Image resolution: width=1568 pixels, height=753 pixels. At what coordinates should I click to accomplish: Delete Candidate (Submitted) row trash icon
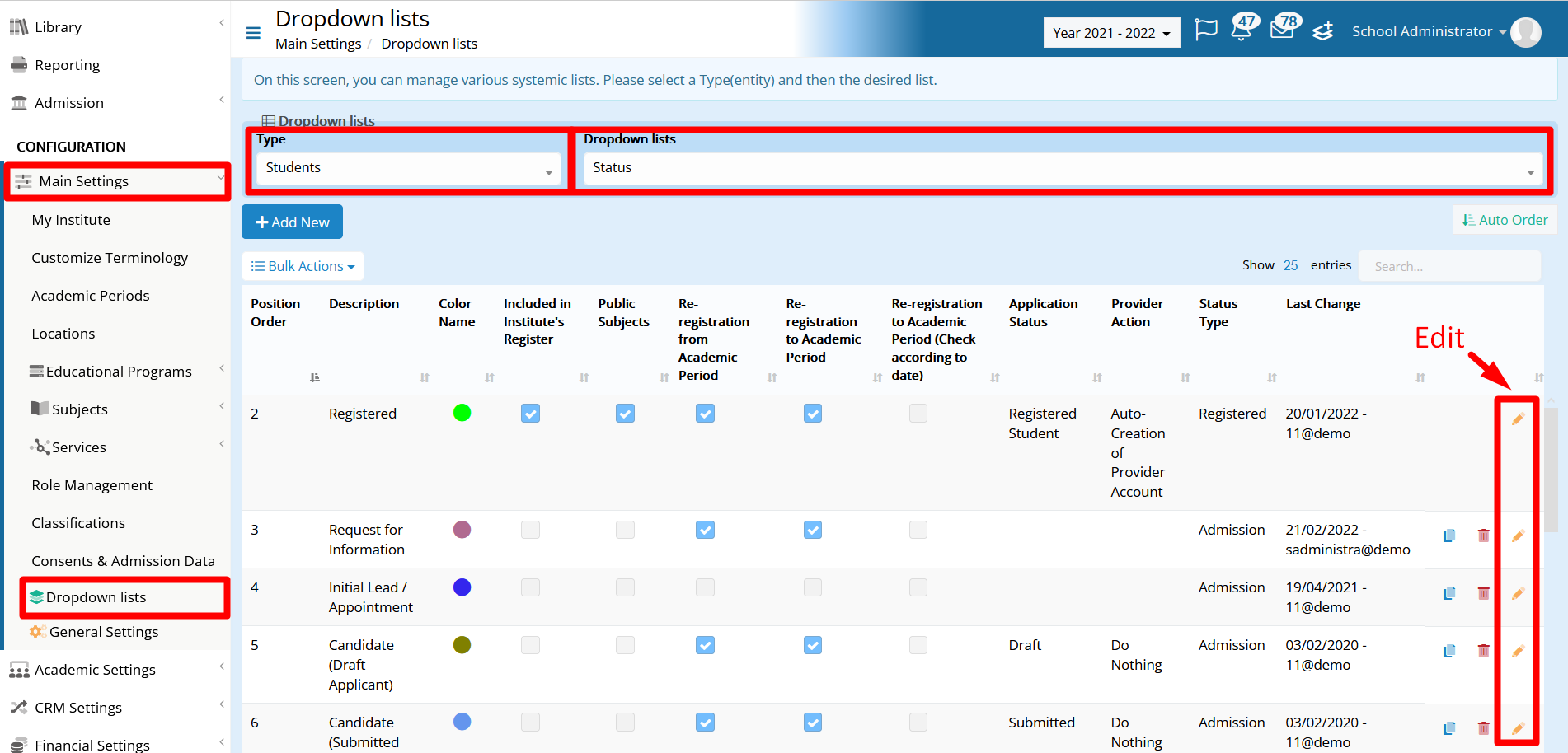1483,728
